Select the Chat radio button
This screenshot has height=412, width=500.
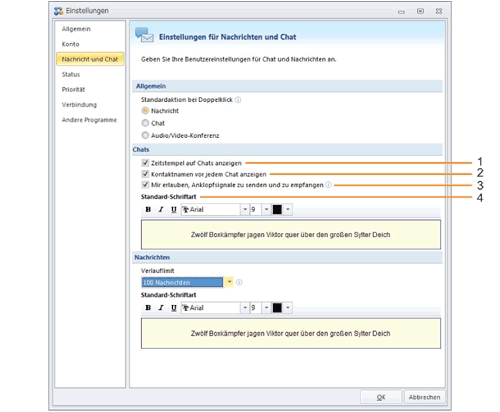(145, 123)
